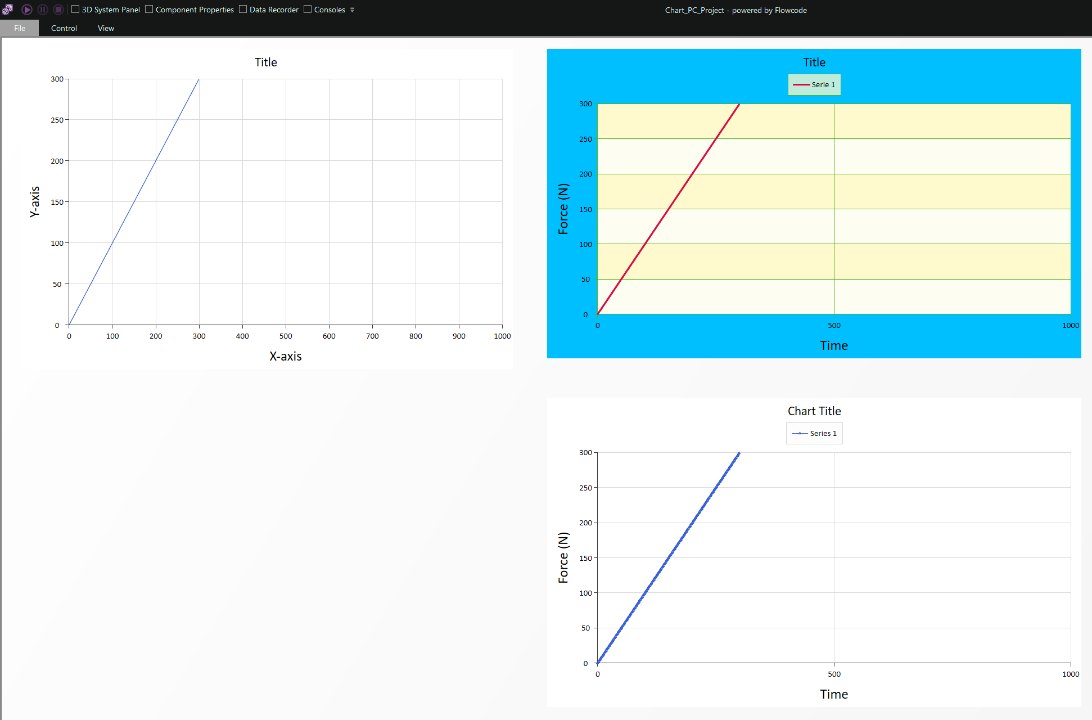Toggle the Component Properties checkbox
1092x720 pixels.
click(150, 9)
